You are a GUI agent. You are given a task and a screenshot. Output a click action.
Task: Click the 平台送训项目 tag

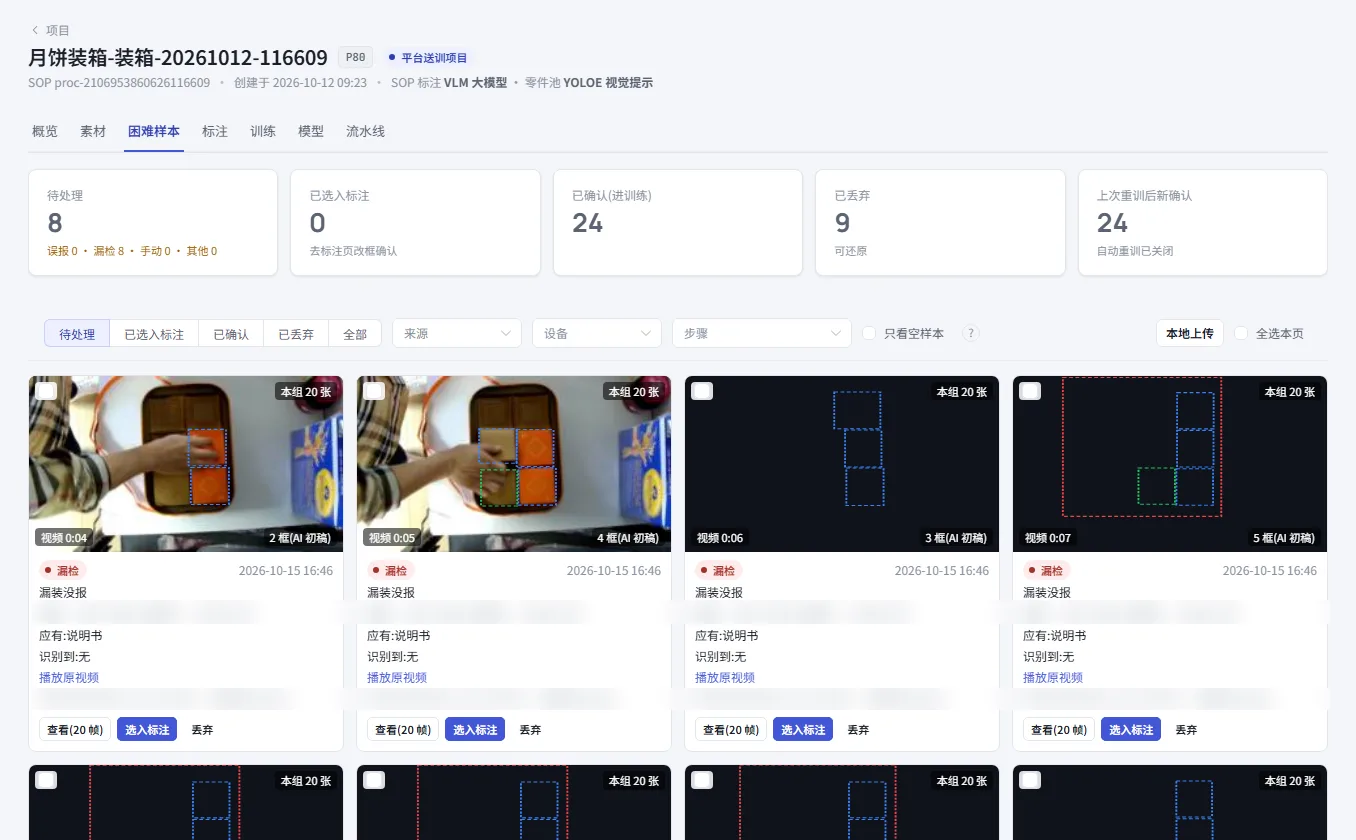click(x=428, y=58)
